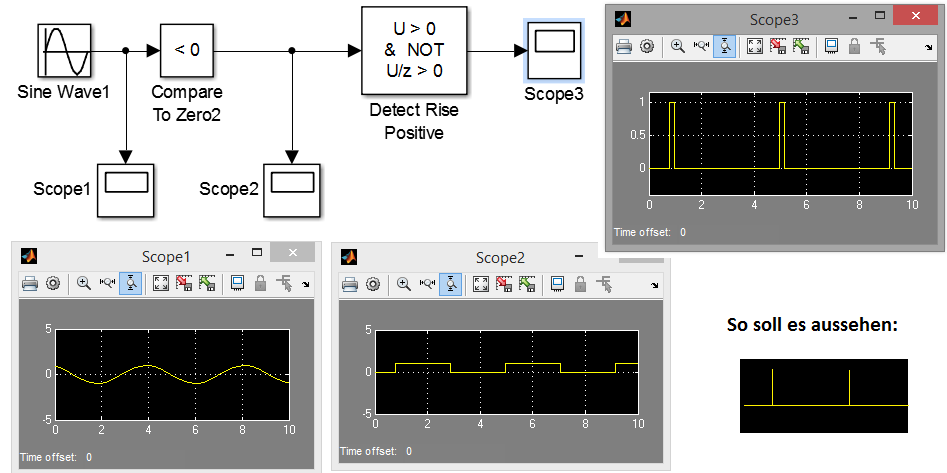Select the Compare To Zero2 block
Screen dimensions: 947x473
click(186, 49)
